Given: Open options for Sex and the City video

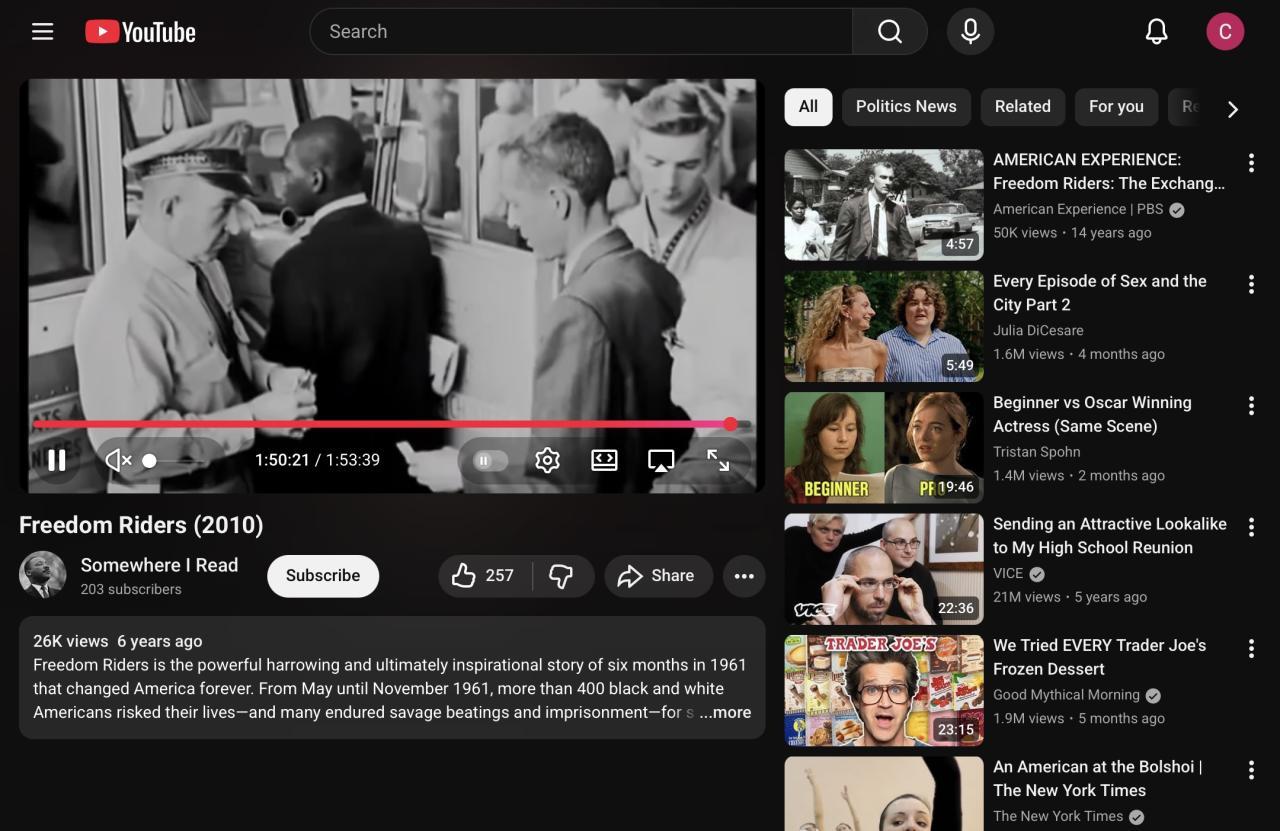Looking at the screenshot, I should tap(1251, 285).
